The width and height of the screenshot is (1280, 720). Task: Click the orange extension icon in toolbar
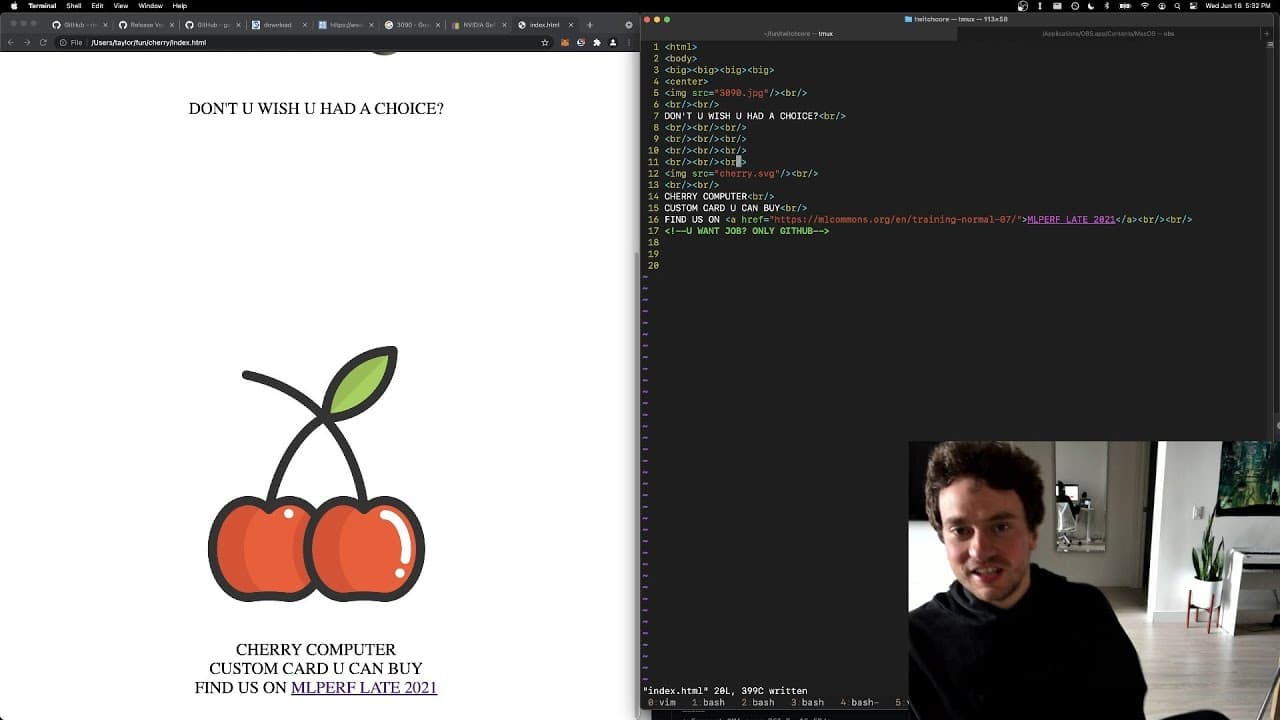(x=565, y=43)
